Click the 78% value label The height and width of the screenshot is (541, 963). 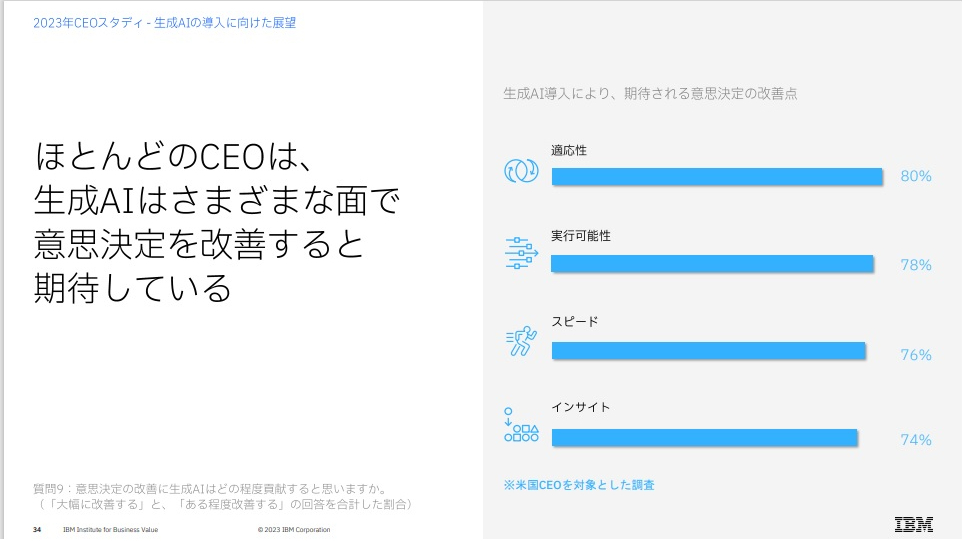pyautogui.click(x=916, y=265)
